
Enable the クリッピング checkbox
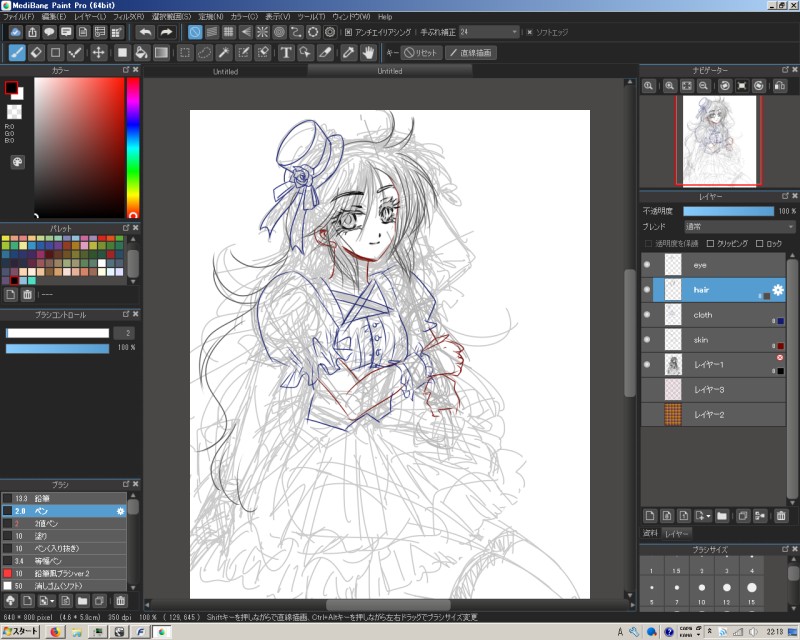coord(710,243)
